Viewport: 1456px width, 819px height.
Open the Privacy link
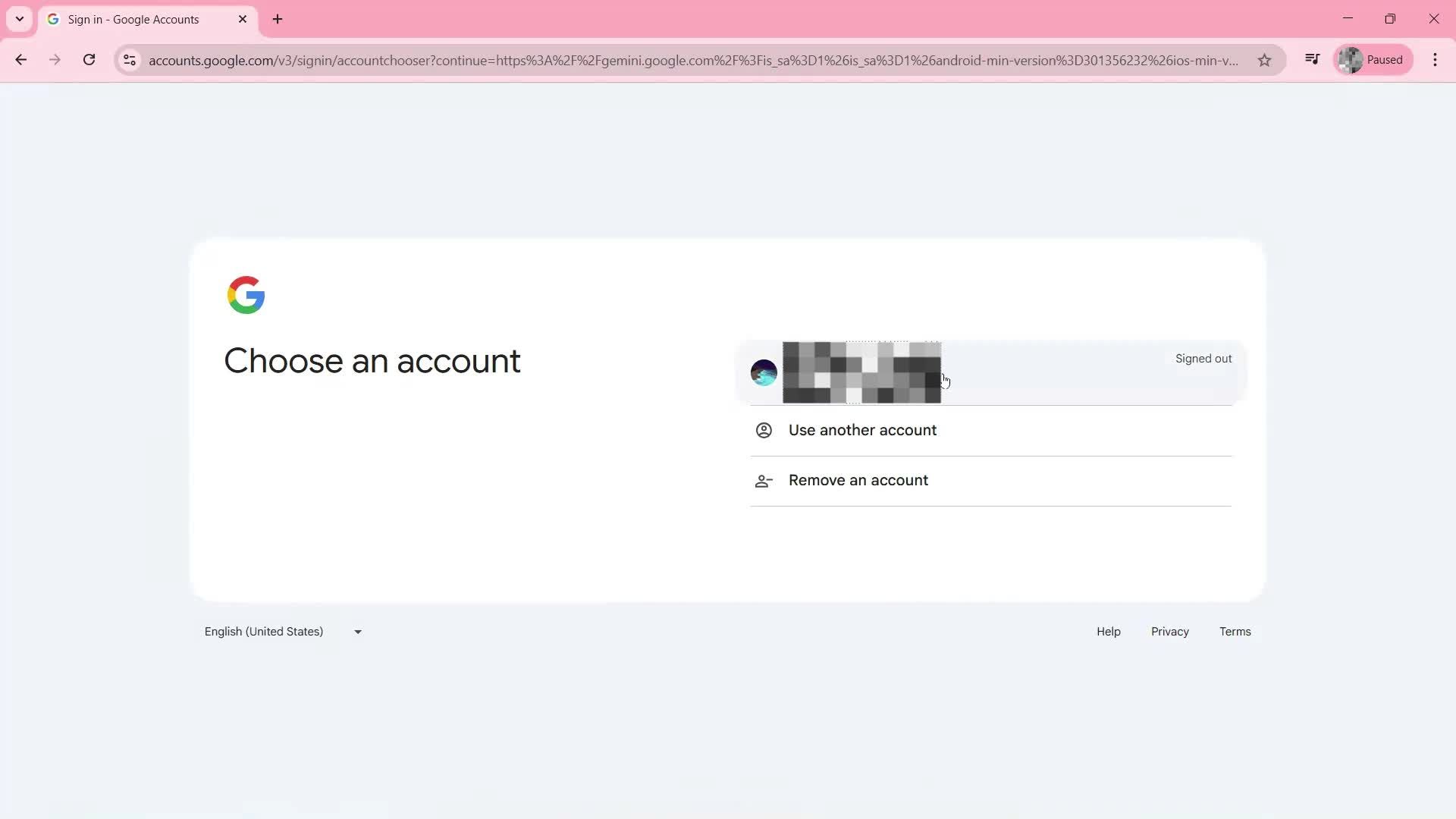tap(1169, 631)
